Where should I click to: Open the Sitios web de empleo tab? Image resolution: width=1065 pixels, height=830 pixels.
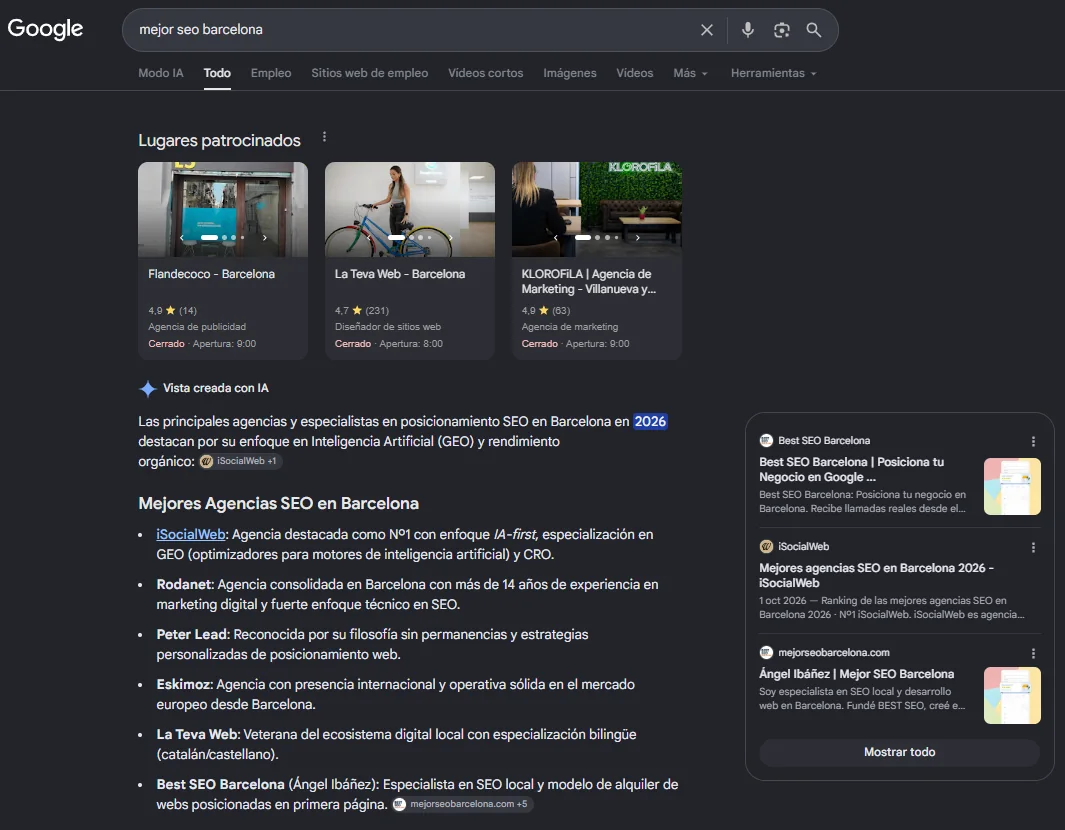[x=369, y=73]
